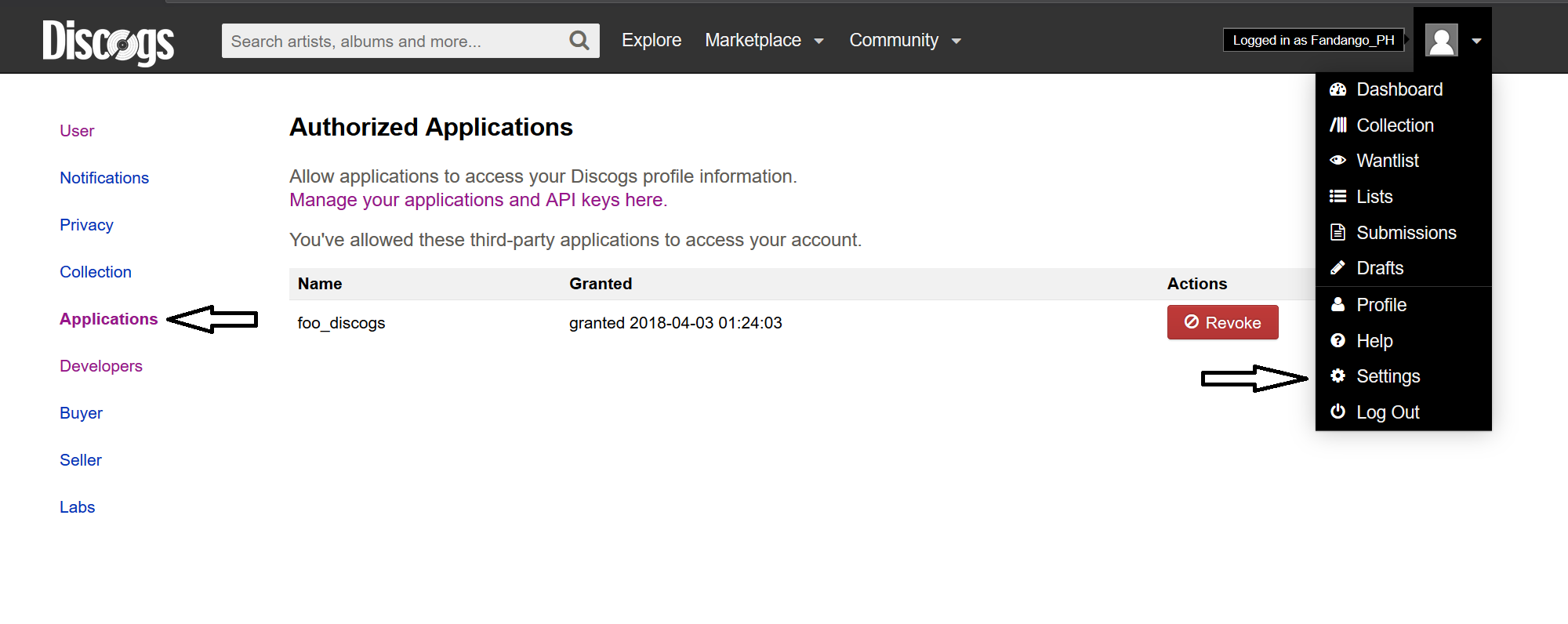Screen dimensions: 1568x624
Task: Click the Collection records icon in dropdown
Action: (x=1338, y=125)
